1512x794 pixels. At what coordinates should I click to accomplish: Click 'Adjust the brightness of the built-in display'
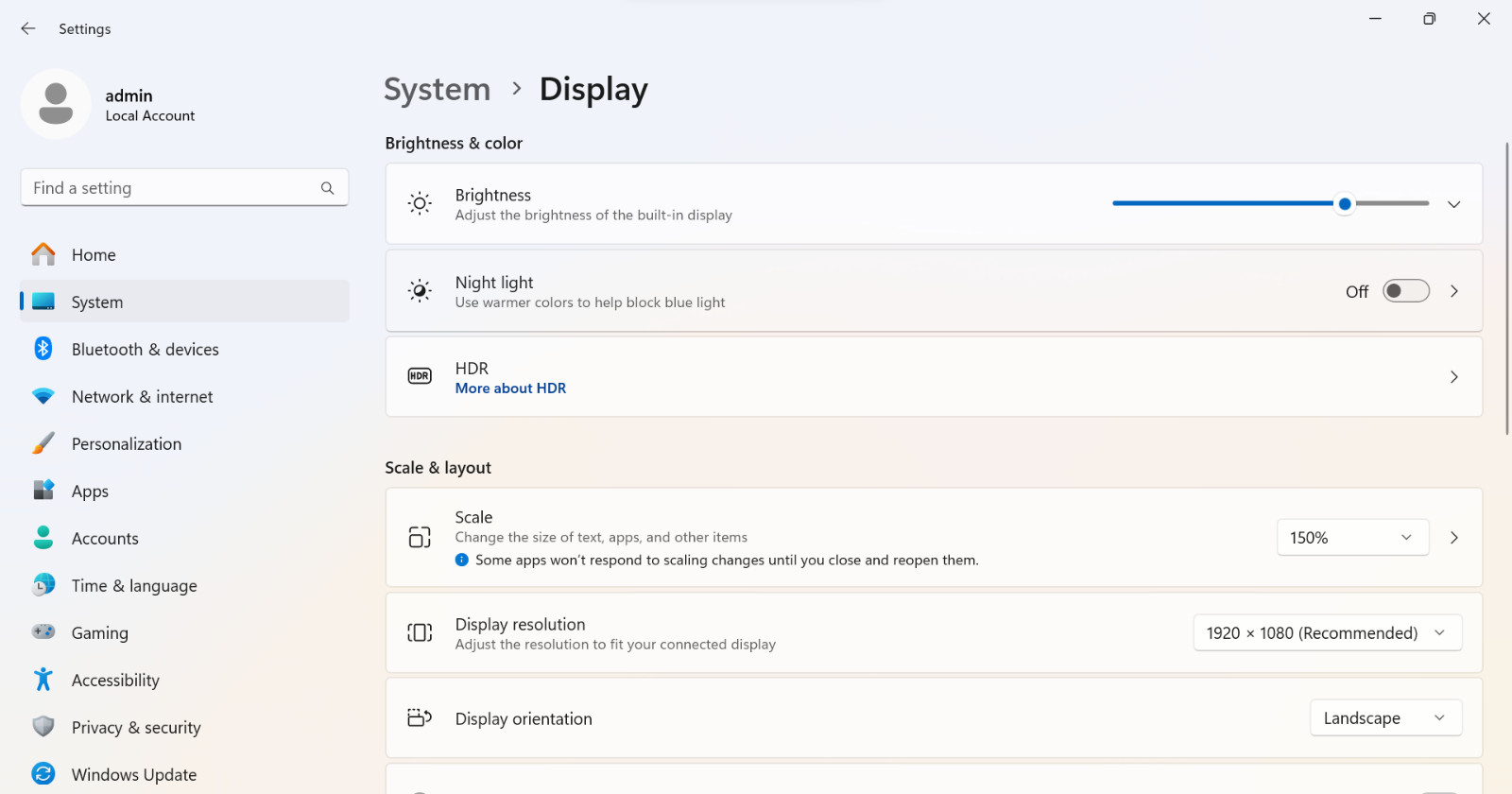[x=593, y=216]
